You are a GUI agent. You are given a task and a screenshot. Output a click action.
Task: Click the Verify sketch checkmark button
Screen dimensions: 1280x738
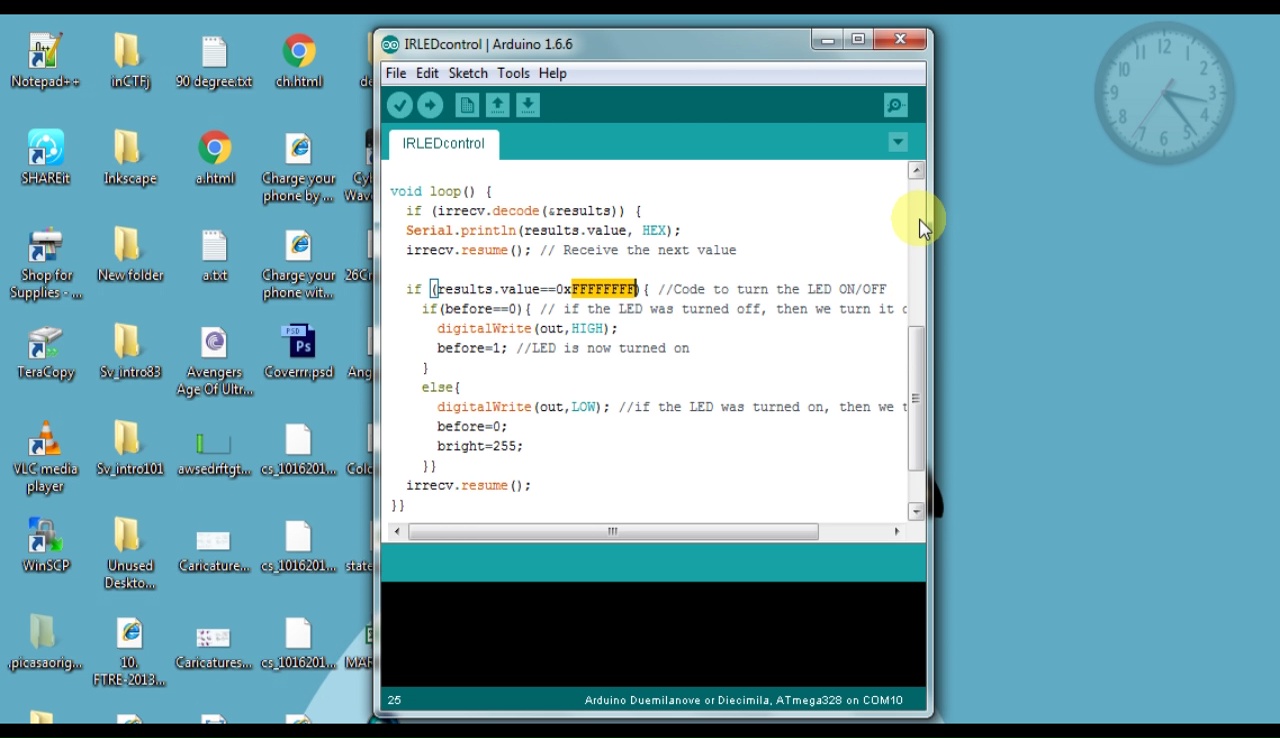tap(400, 105)
